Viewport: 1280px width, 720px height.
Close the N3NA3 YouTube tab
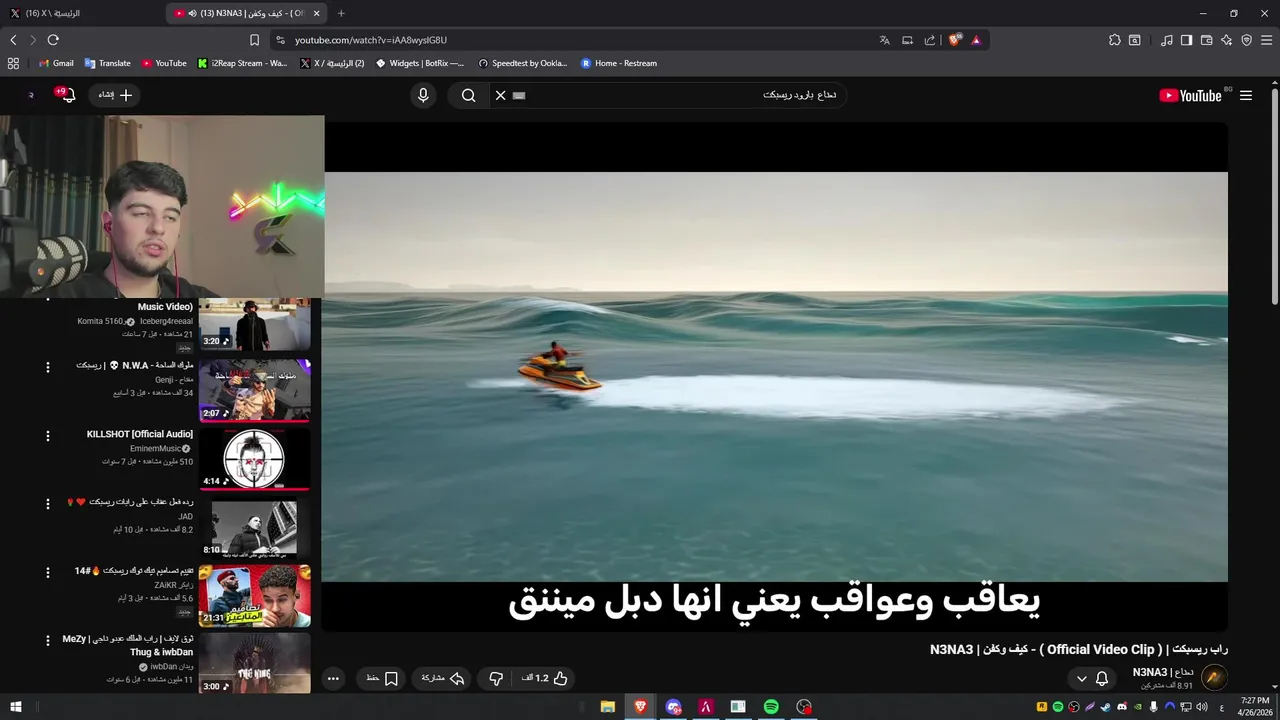point(317,13)
